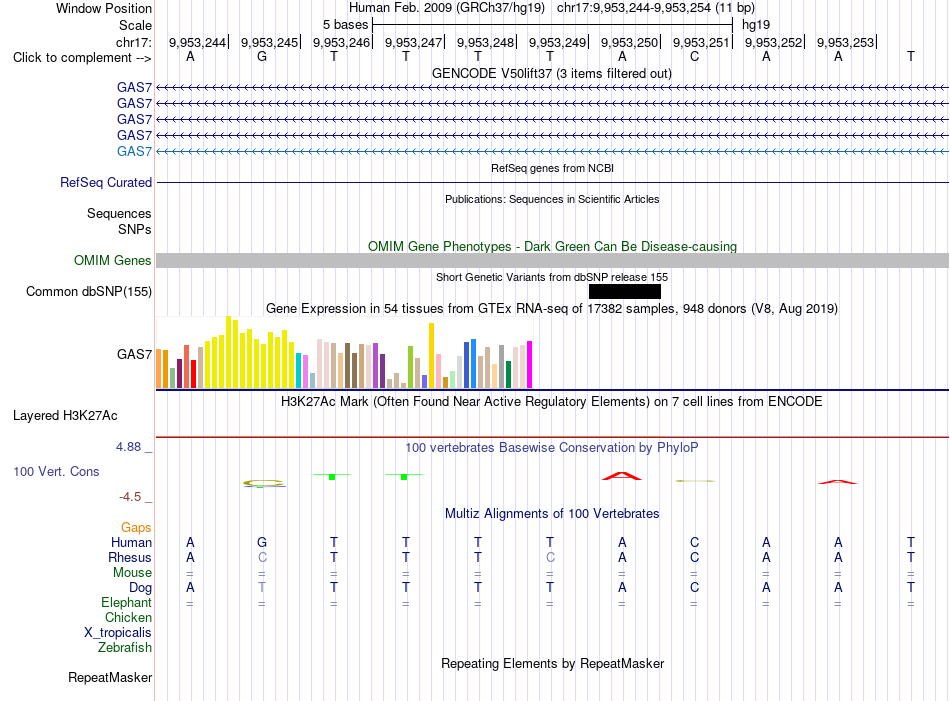Click the Rhesus species label
Image resolution: width=950 pixels, height=701 pixels.
click(x=130, y=557)
